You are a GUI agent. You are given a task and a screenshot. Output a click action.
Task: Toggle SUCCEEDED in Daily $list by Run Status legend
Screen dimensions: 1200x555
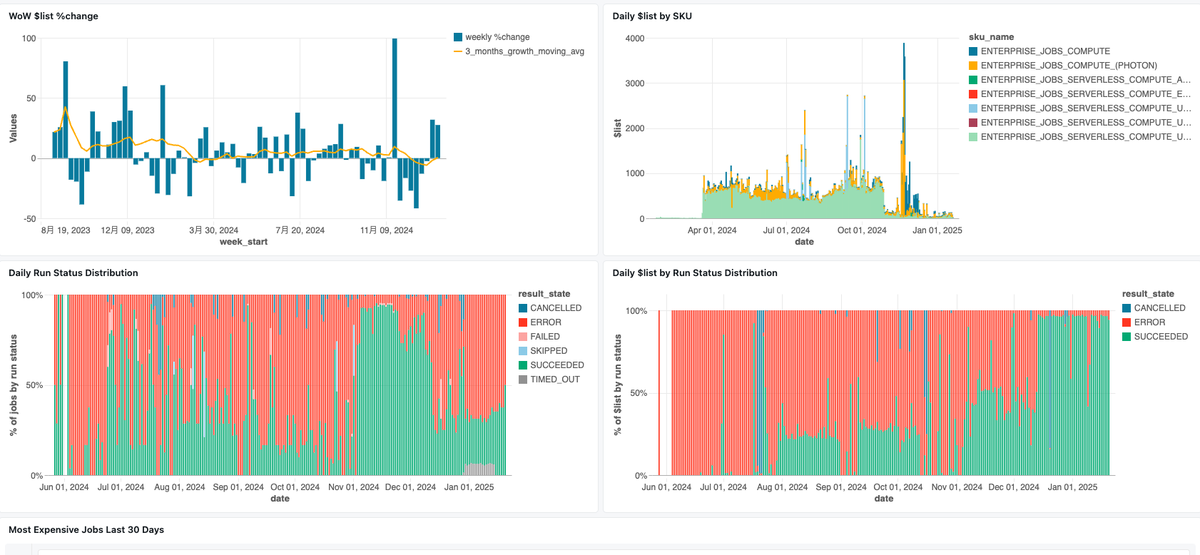tap(1155, 337)
